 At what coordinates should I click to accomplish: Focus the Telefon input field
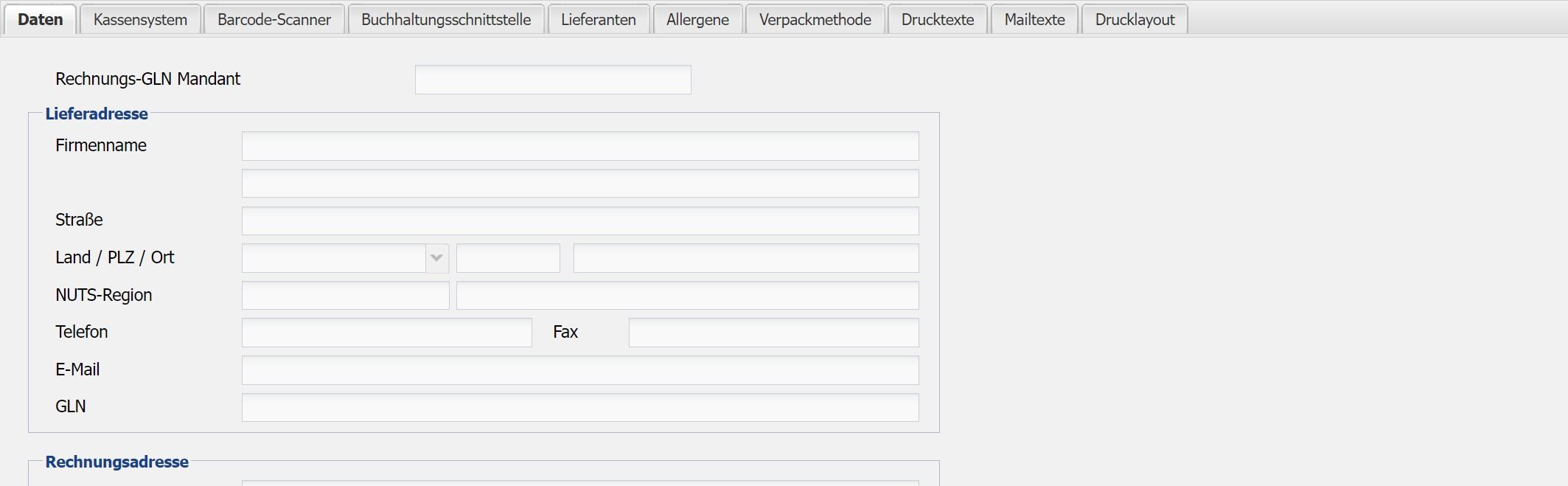[386, 333]
